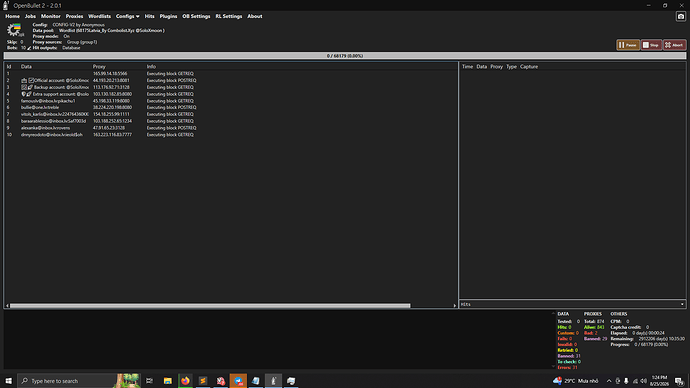This screenshot has width=690, height=388.
Task: Open the Proxies page
Action: pos(74,16)
